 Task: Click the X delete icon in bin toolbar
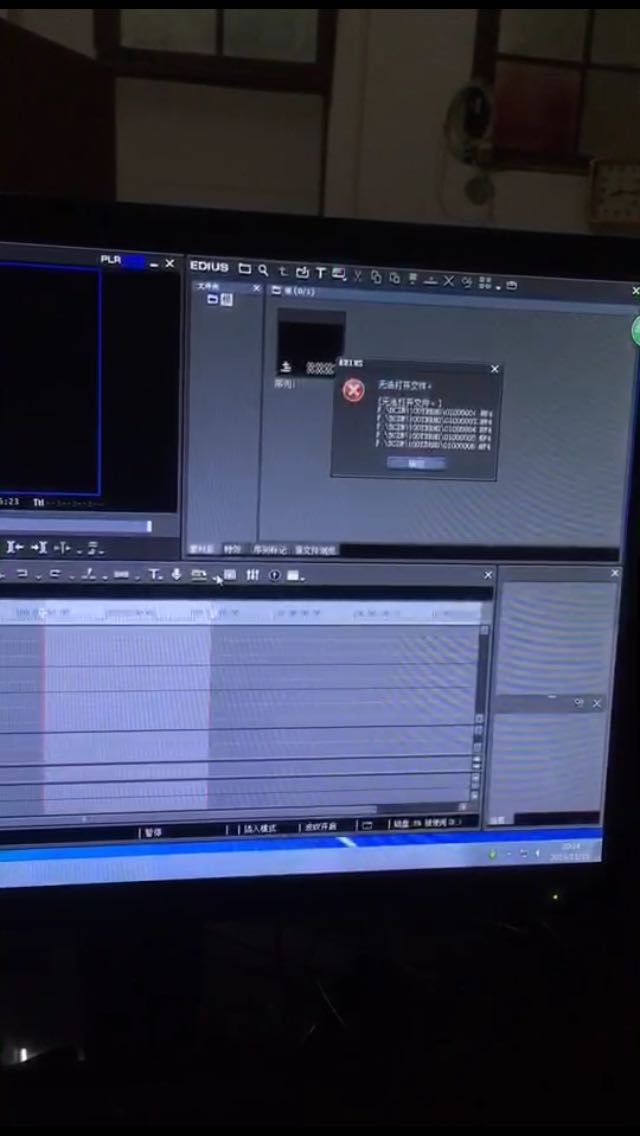449,281
